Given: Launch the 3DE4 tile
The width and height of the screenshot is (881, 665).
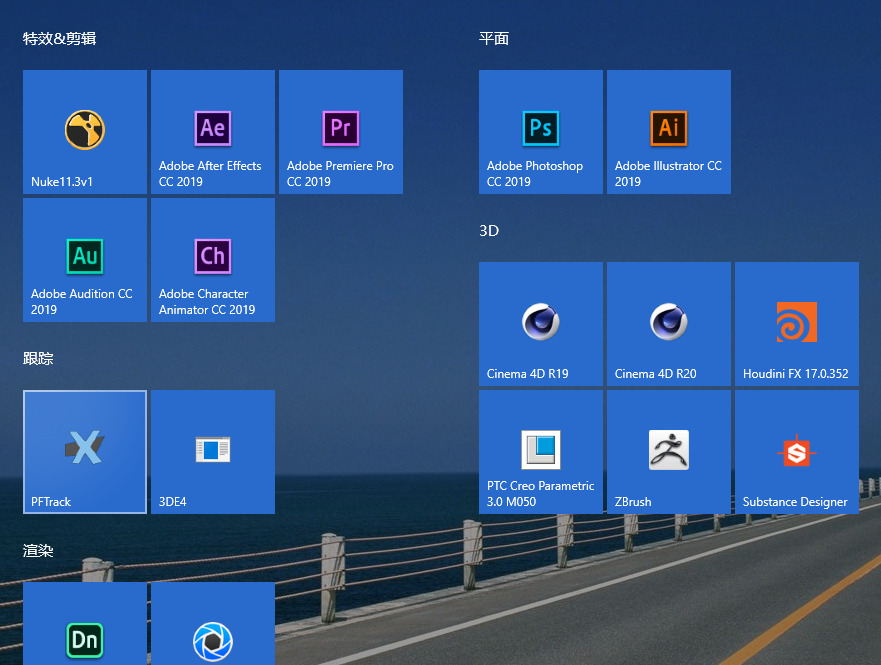Looking at the screenshot, I should (x=213, y=452).
